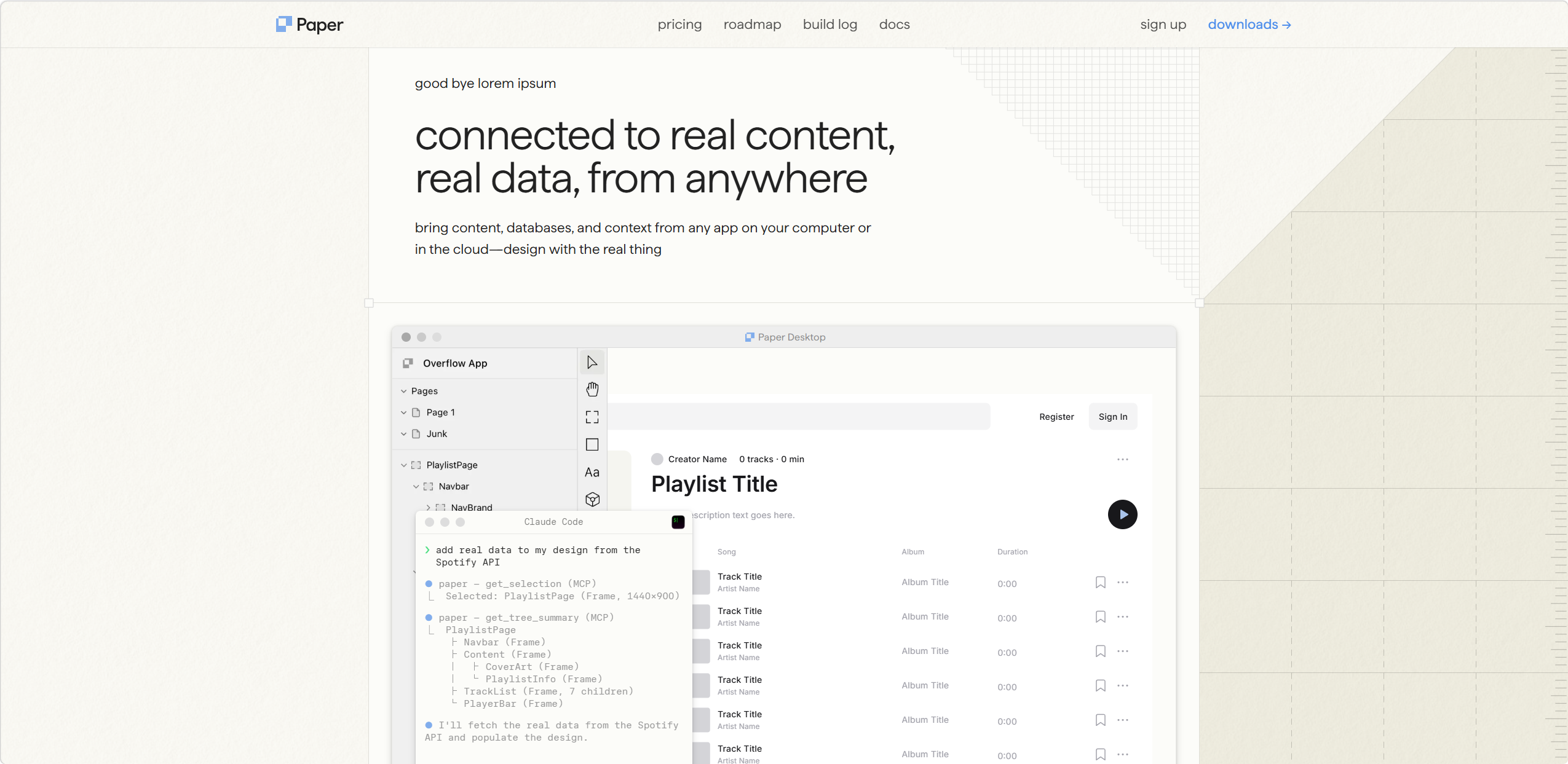
Task: Select the hand pan tool
Action: (592, 390)
